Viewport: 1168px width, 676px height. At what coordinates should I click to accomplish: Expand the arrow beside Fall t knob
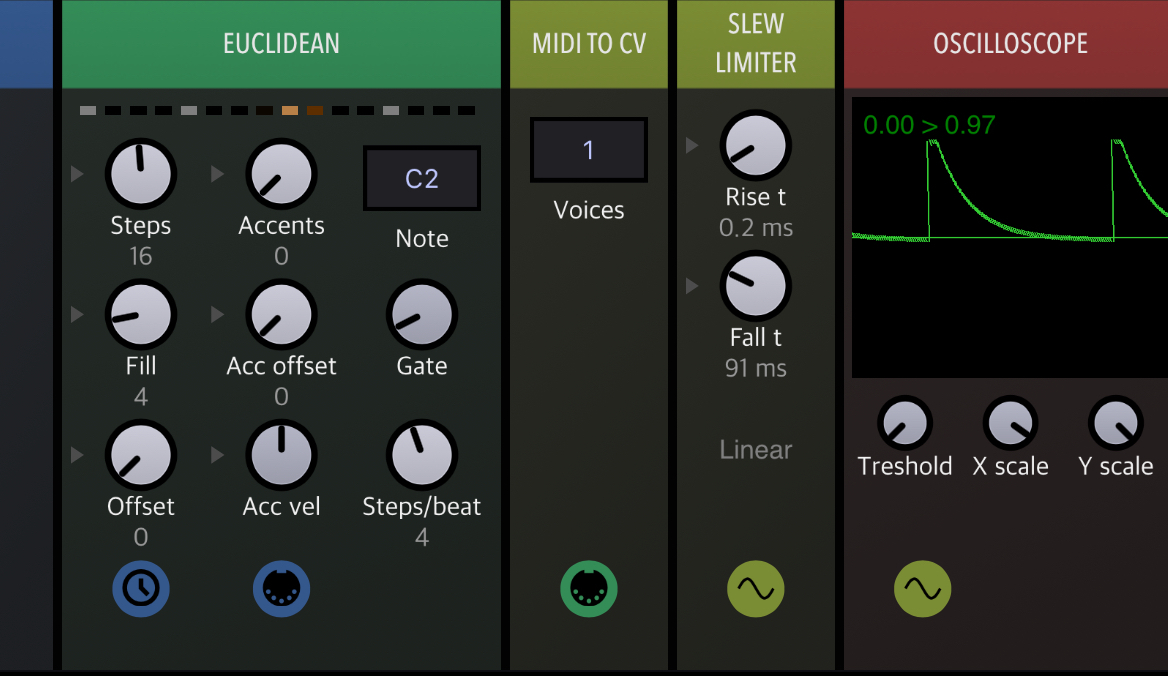[x=692, y=285]
